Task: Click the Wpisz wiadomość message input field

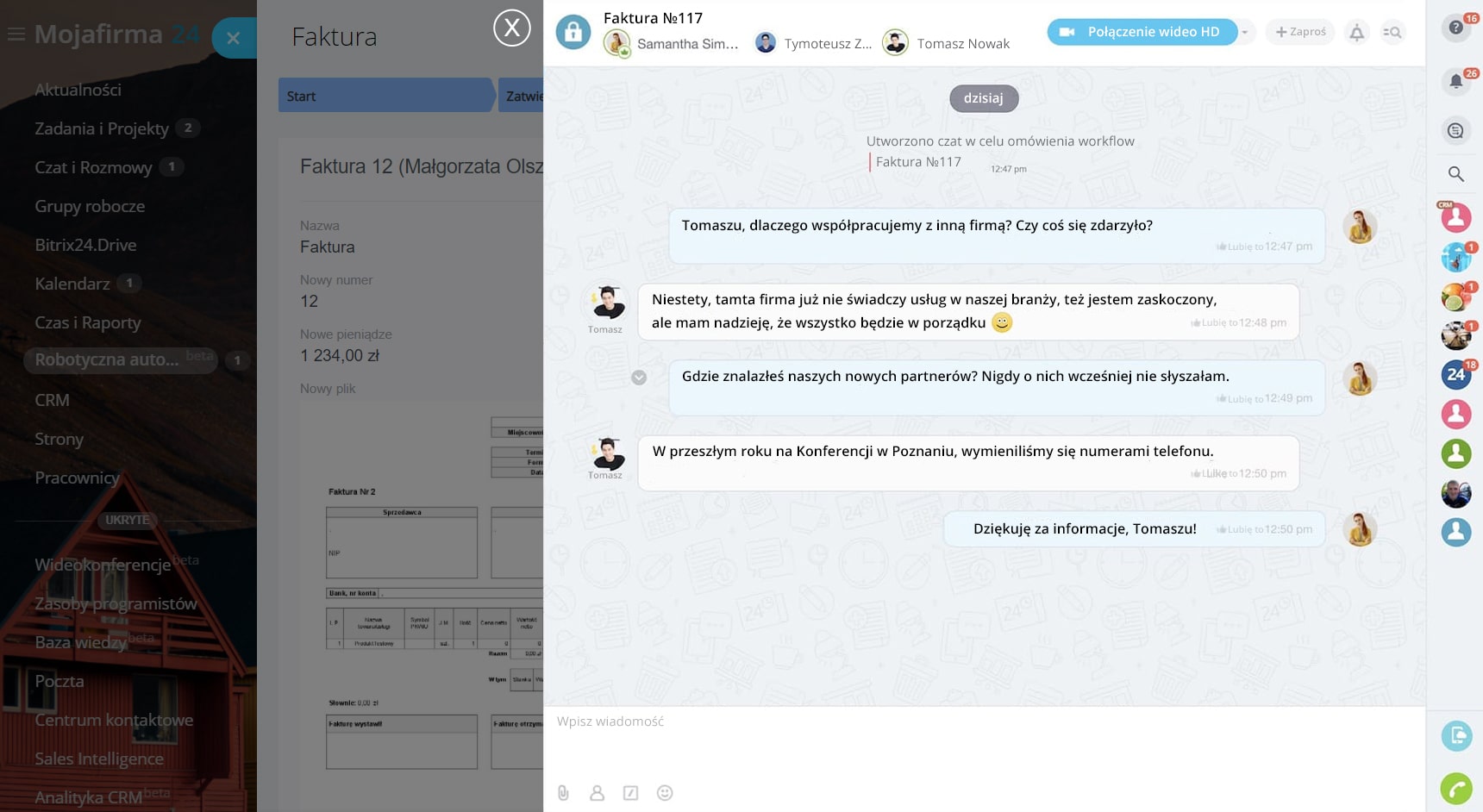Action: pos(983,722)
